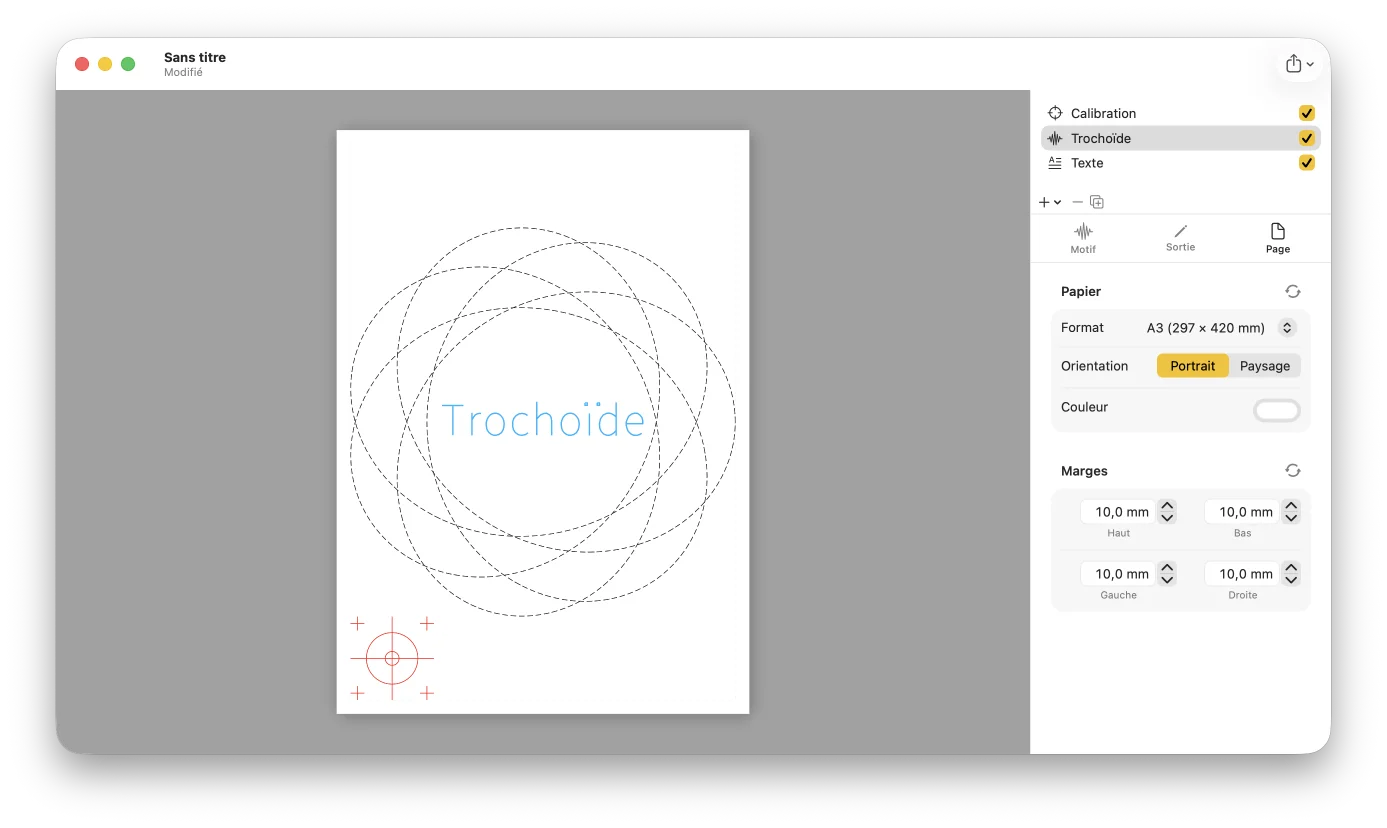
Task: Open the Format A3 dropdown
Action: click(x=1221, y=328)
